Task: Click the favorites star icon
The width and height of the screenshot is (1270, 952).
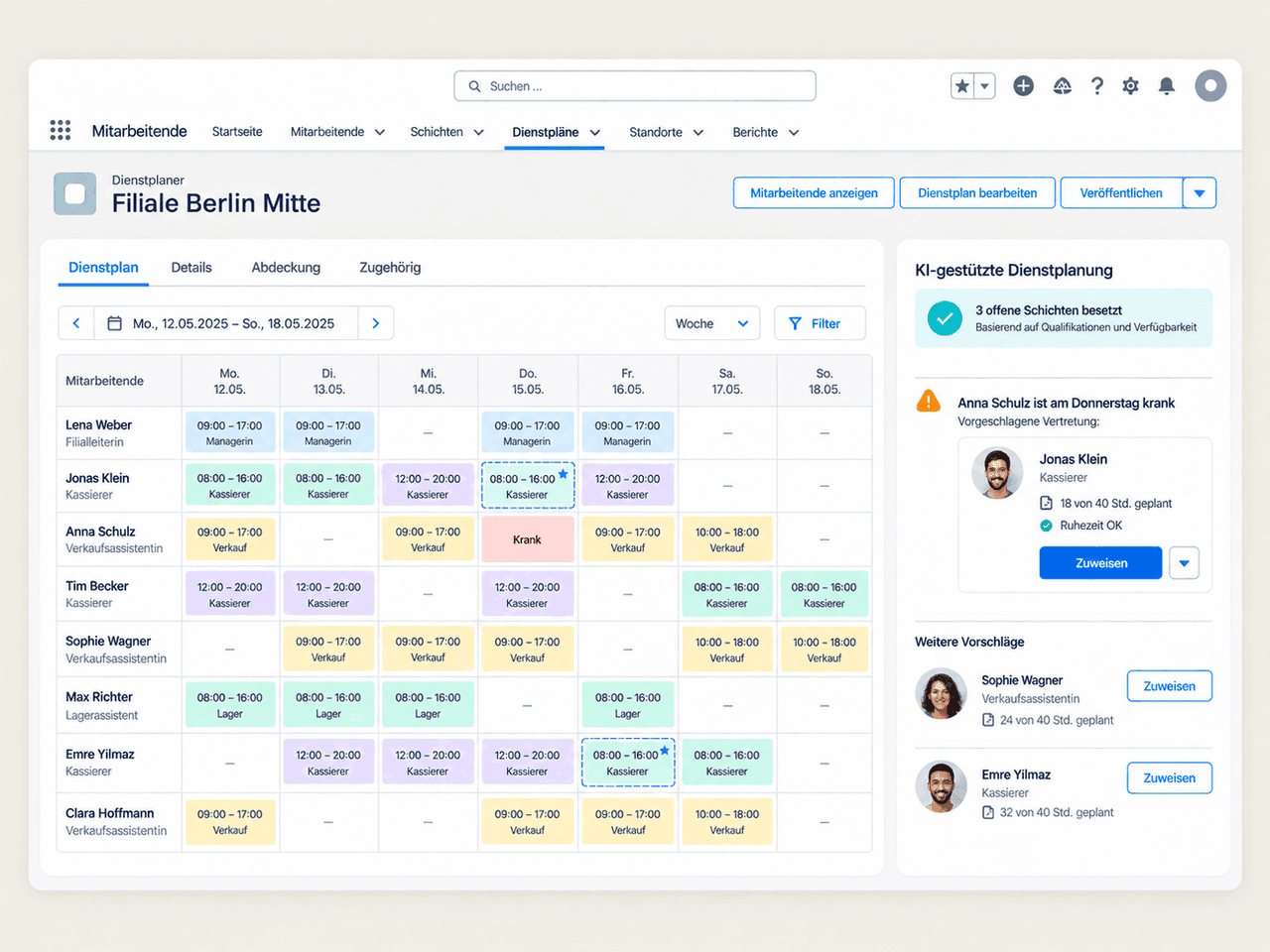Action: 962,86
